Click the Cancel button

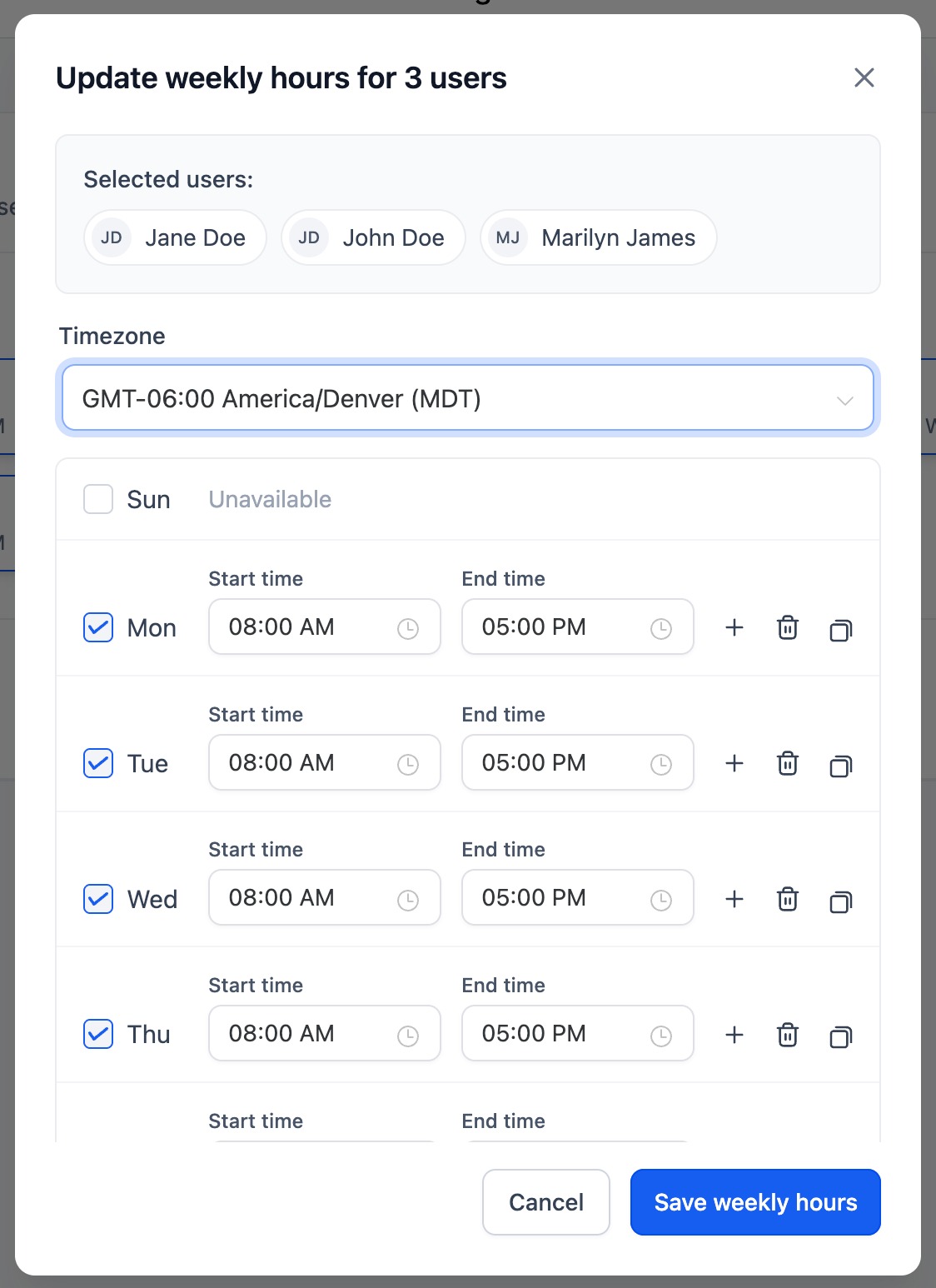tap(546, 1202)
